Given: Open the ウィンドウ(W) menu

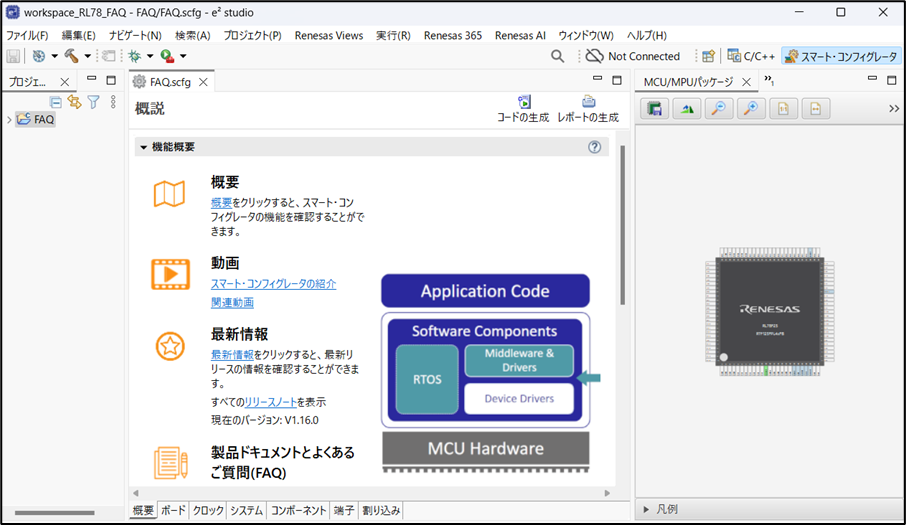Looking at the screenshot, I should pyautogui.click(x=586, y=35).
